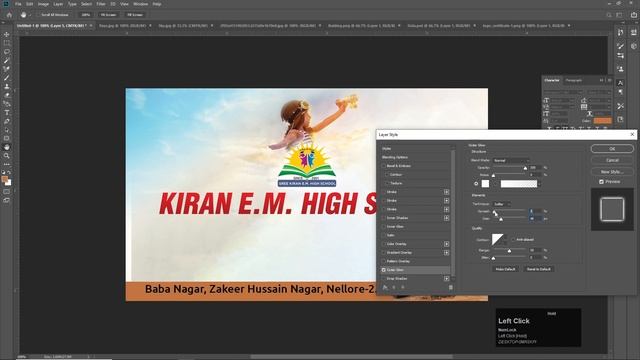Add another Drop Shadow with plus icon

coord(447,279)
